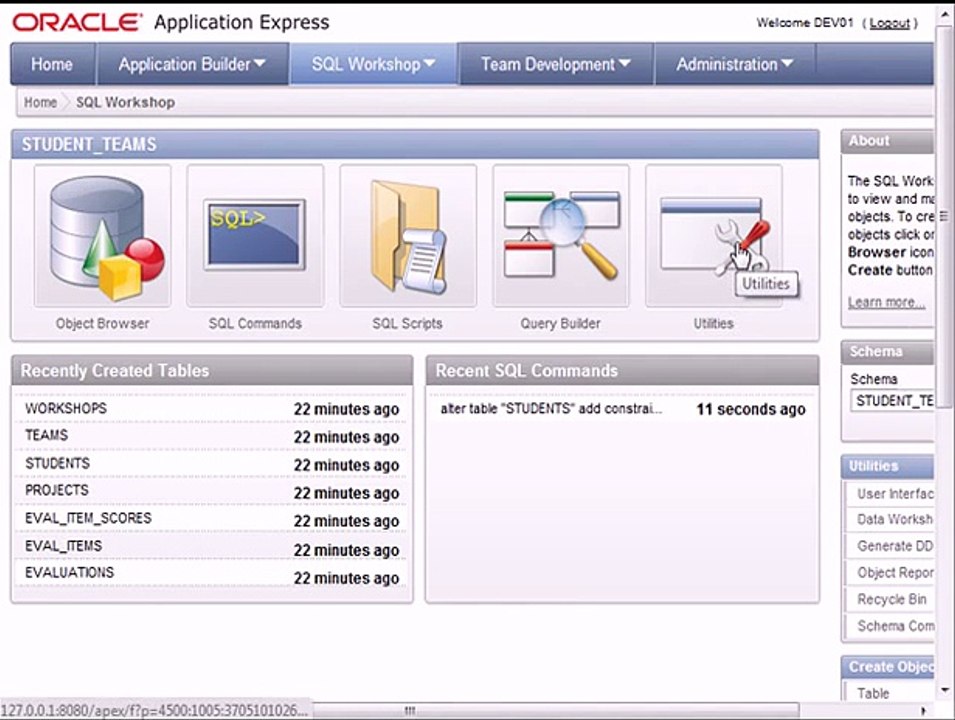Open the SQL Workshop tab
The image size is (955, 720).
click(x=373, y=64)
